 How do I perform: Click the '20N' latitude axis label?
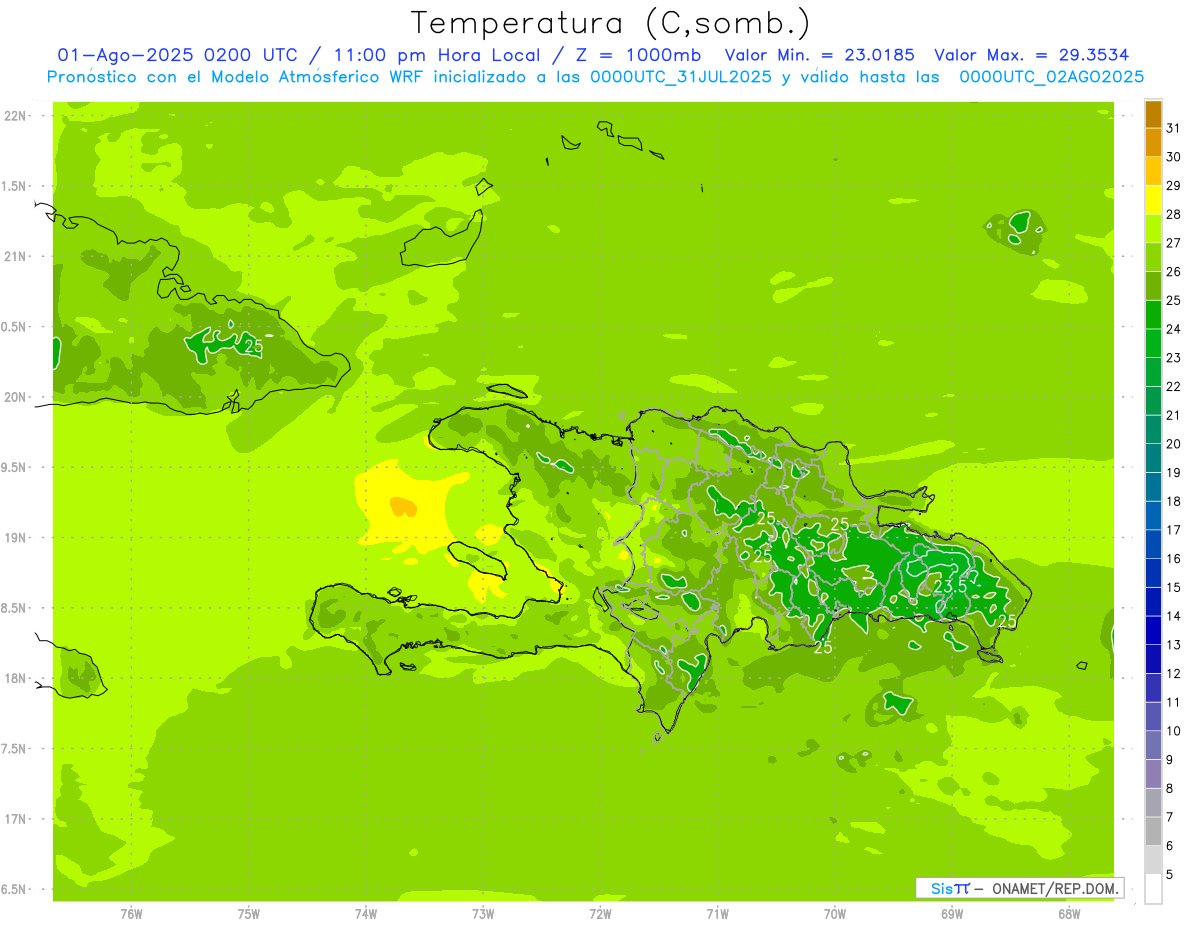point(15,397)
